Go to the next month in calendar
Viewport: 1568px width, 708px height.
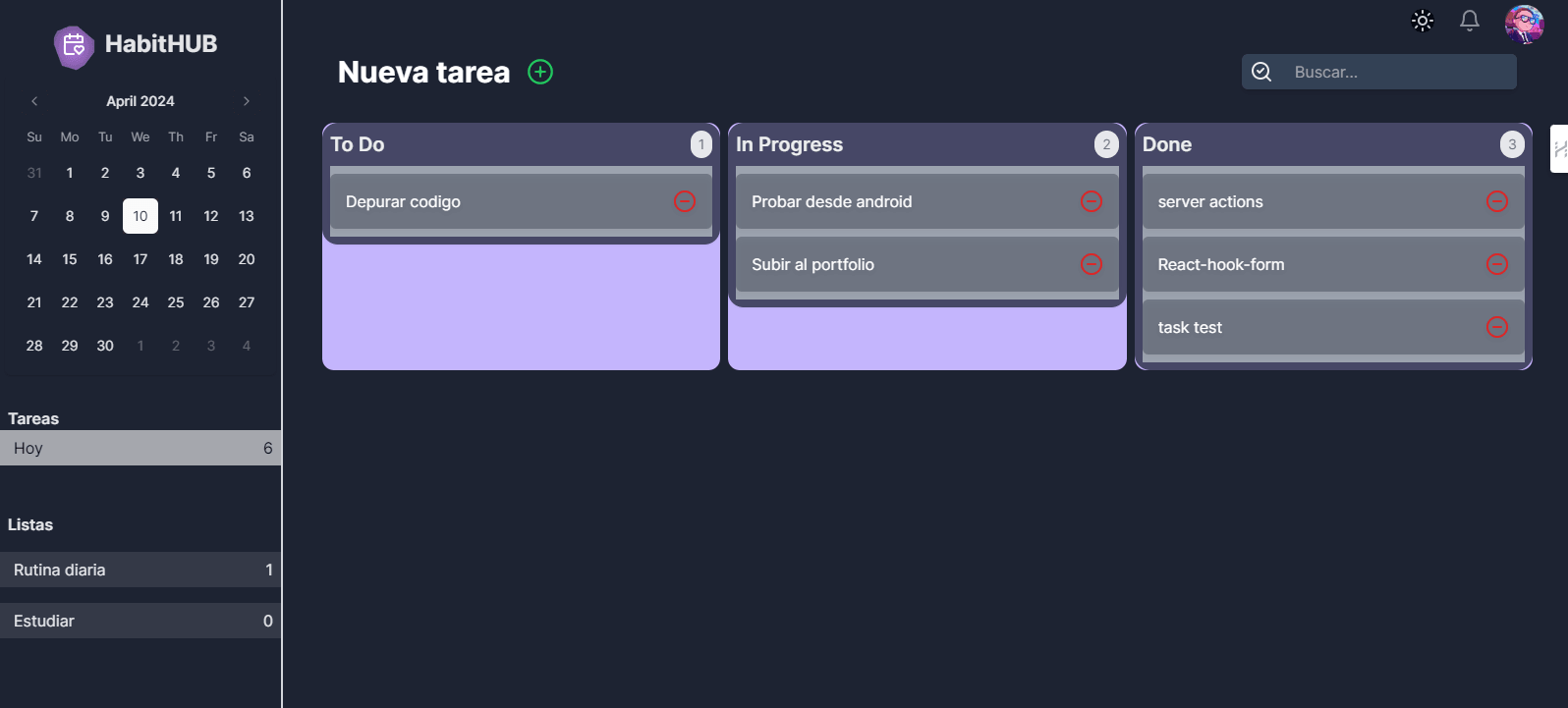pos(247,101)
